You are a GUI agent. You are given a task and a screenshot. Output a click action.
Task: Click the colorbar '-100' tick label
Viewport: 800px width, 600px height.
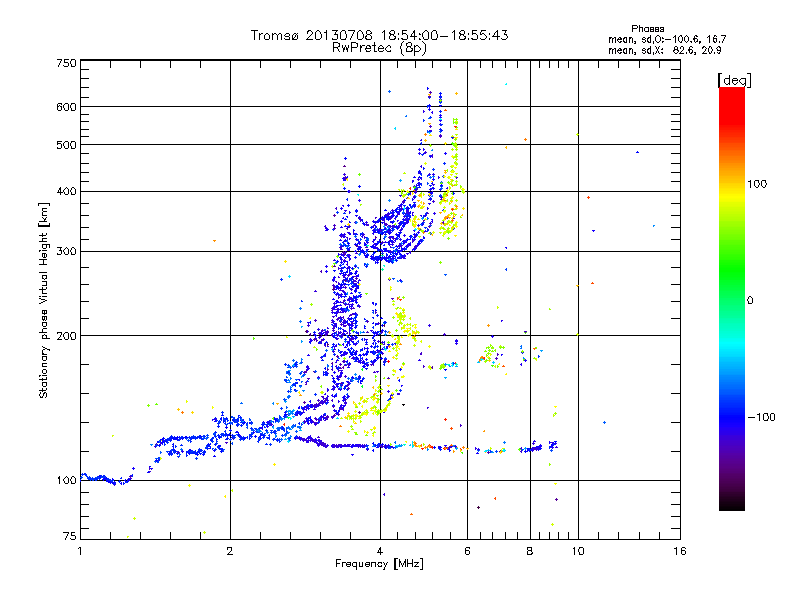(x=761, y=417)
